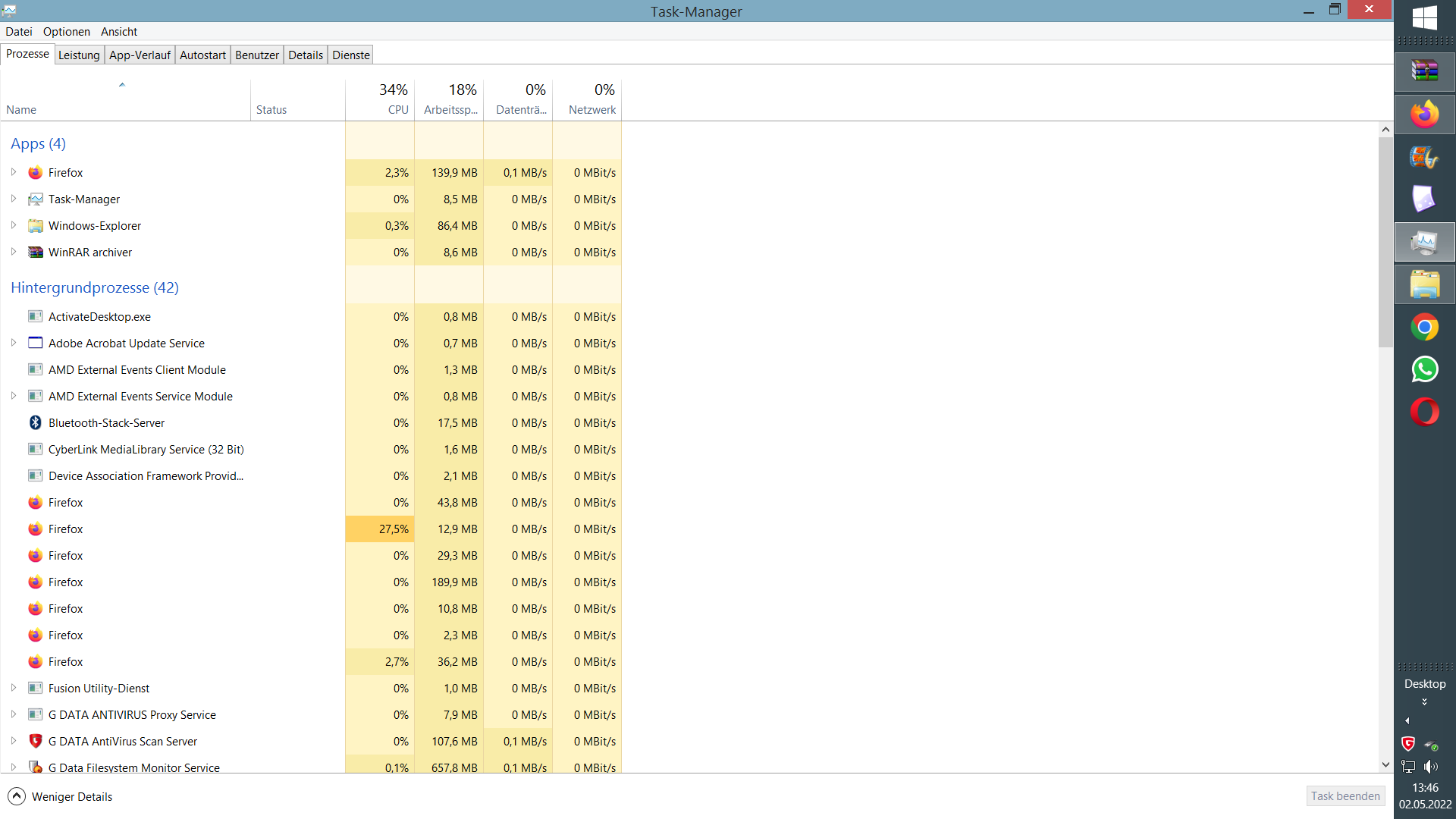This screenshot has width=1456, height=819.
Task: Expand the Windows-Explorer process entry
Action: (x=14, y=225)
